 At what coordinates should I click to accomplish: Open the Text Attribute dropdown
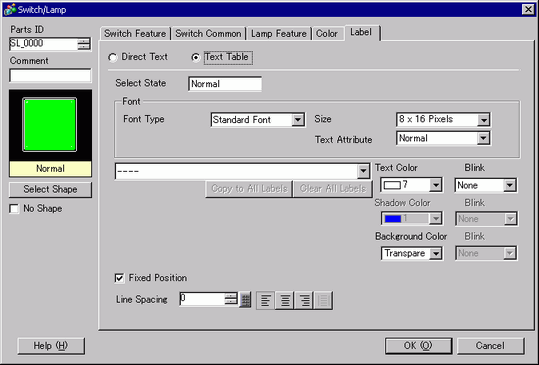pos(483,138)
